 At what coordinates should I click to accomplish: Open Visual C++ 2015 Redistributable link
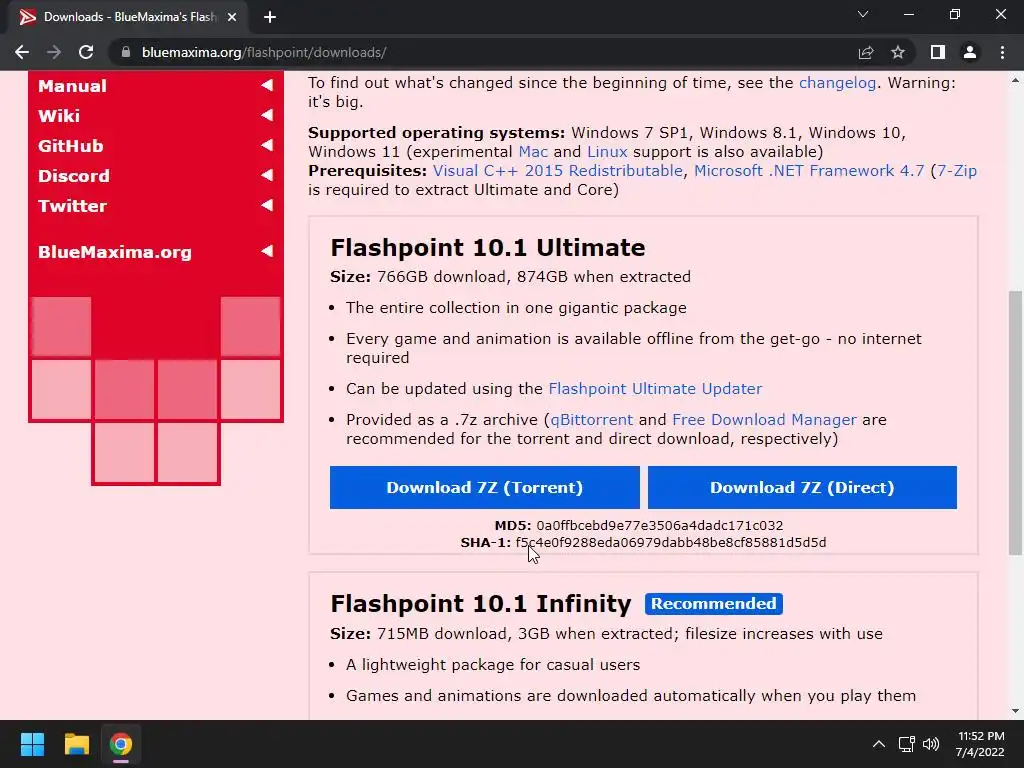pos(558,170)
